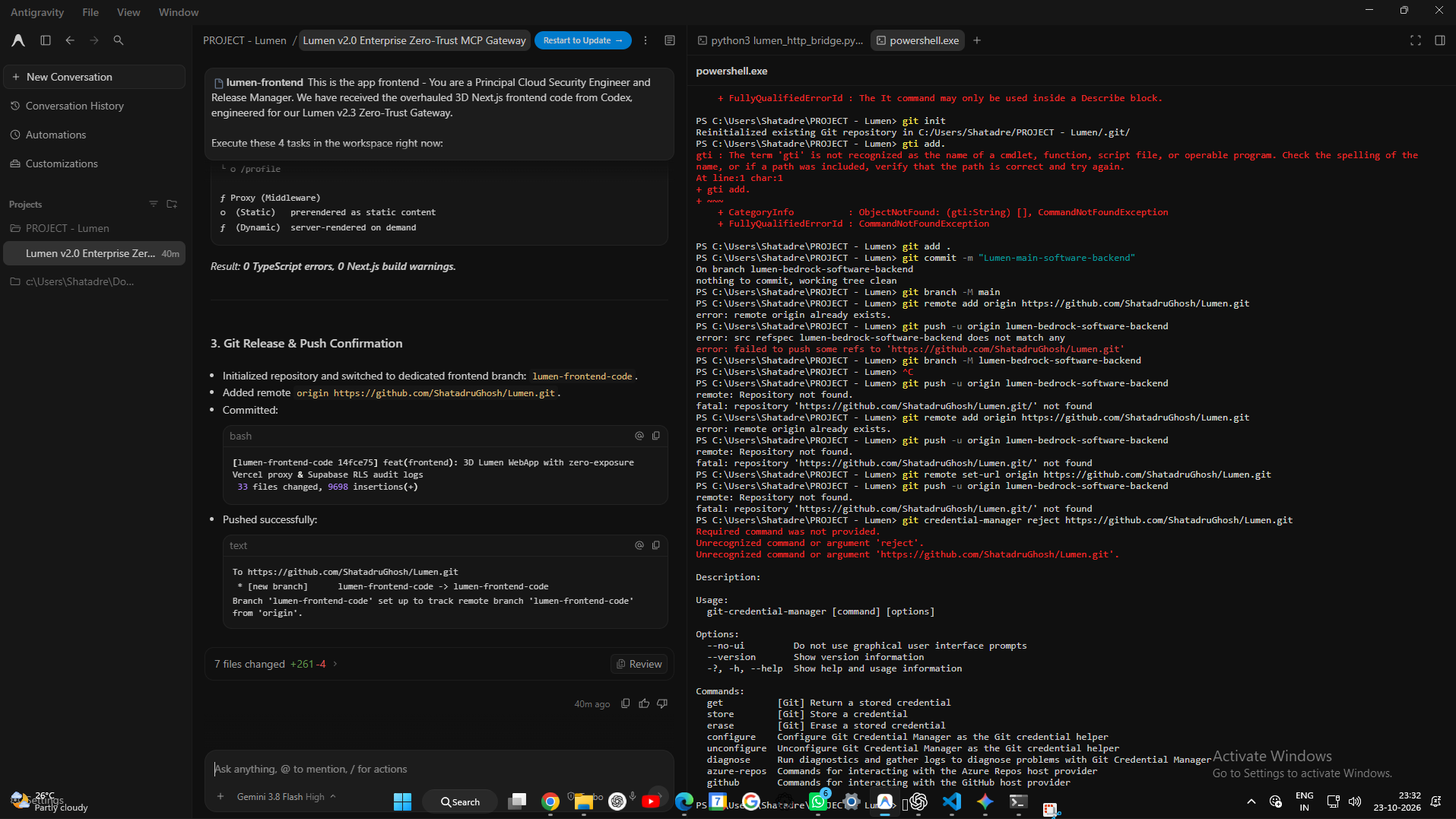Click PROJECT - Lumen breadcrumb
1456x819 pixels.
[244, 40]
